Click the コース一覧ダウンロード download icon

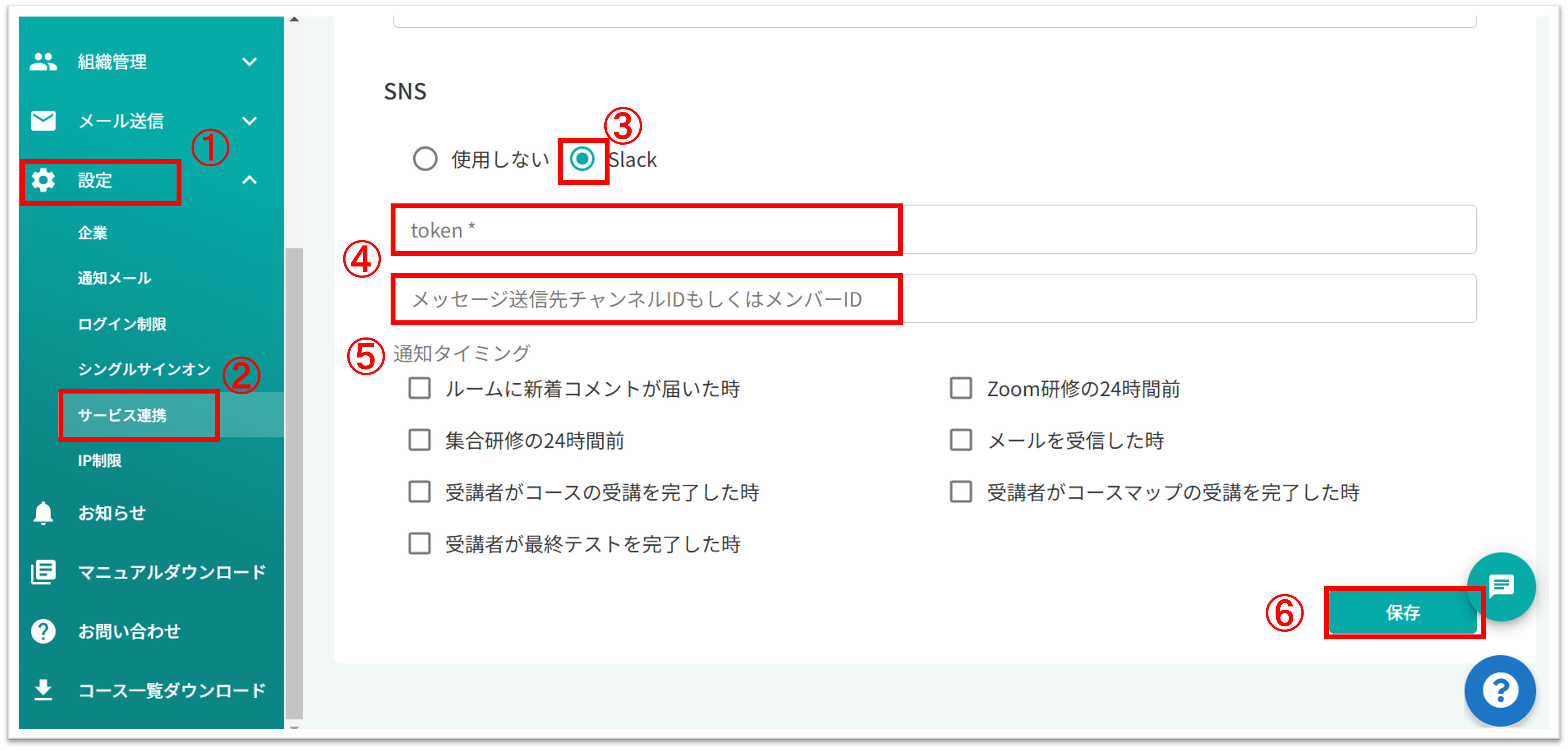(43, 690)
